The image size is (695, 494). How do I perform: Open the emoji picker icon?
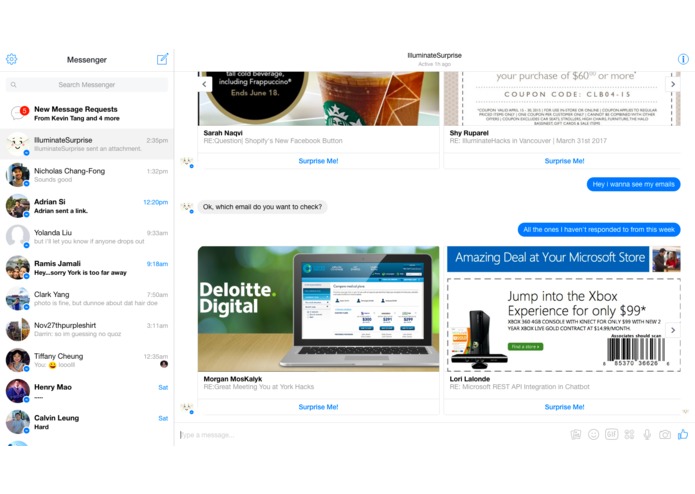tap(593, 435)
